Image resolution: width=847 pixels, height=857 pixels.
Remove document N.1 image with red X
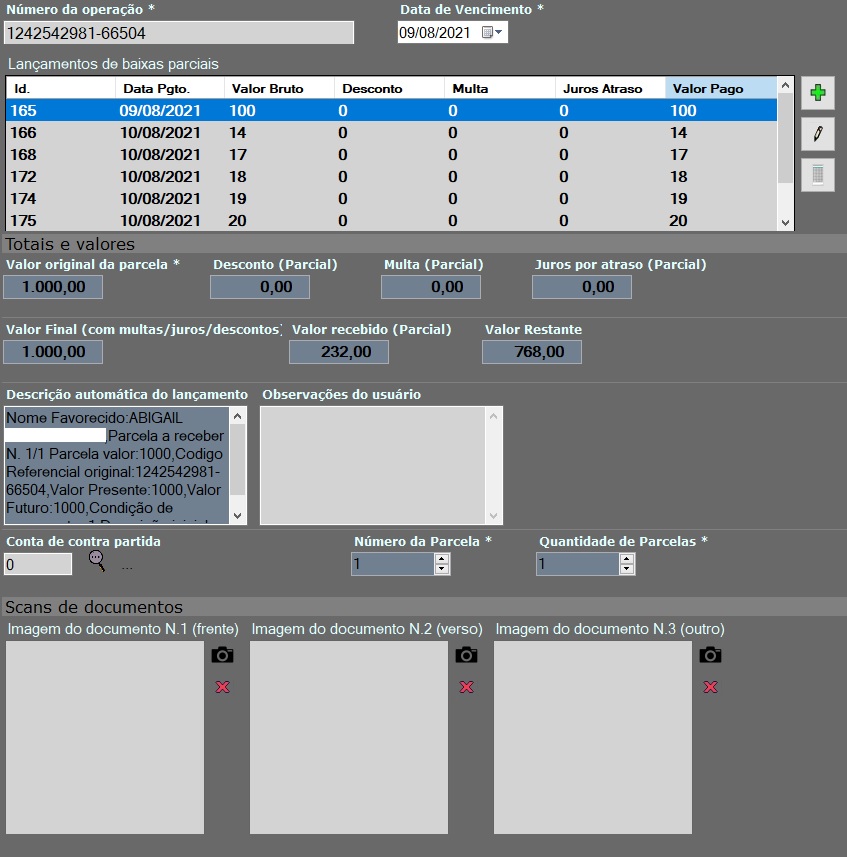[x=222, y=687]
